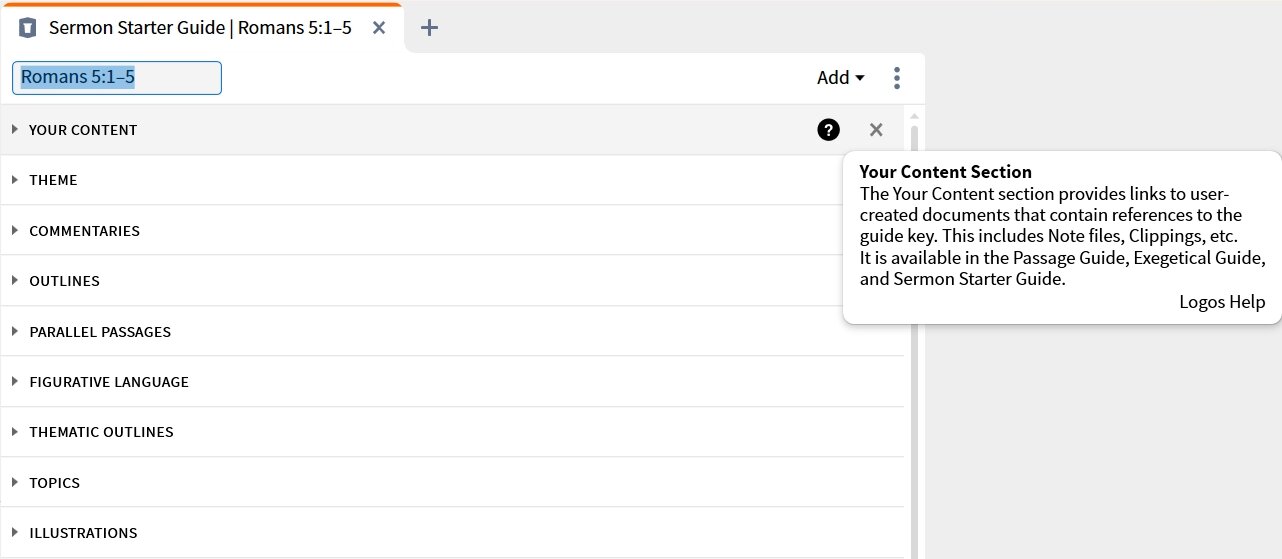Click the COMMENTARIES heading text
This screenshot has height=559, width=1282.
pyautogui.click(x=84, y=231)
